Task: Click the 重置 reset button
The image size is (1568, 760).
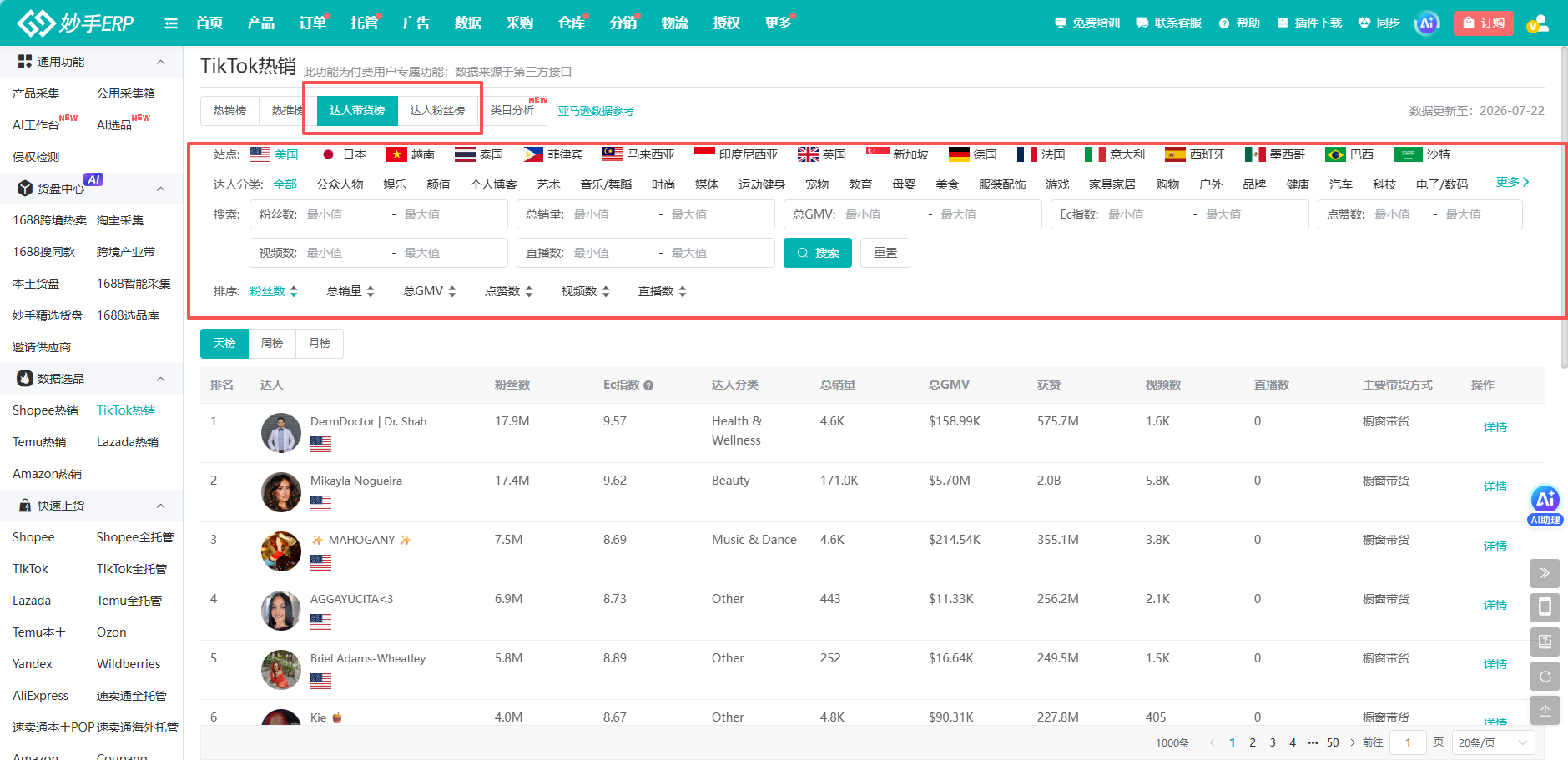Action: (x=885, y=253)
